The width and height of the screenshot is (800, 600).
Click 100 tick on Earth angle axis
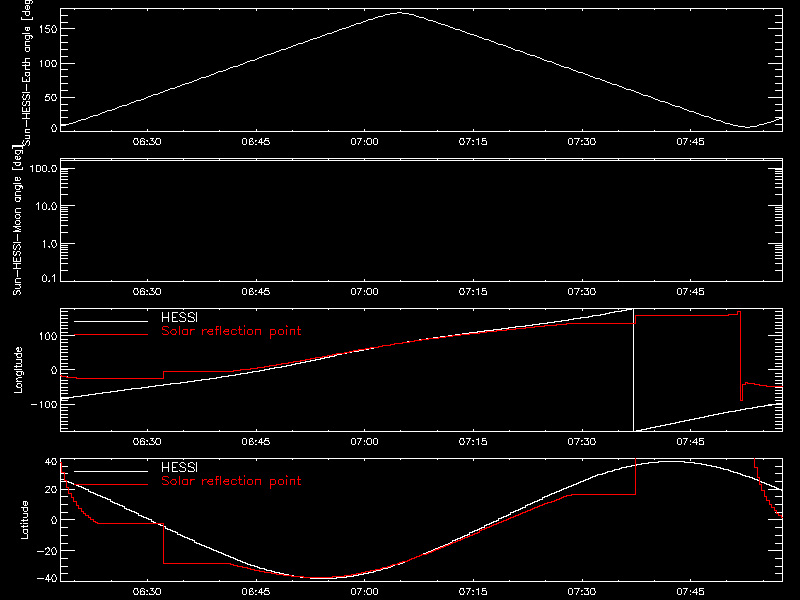coord(48,64)
